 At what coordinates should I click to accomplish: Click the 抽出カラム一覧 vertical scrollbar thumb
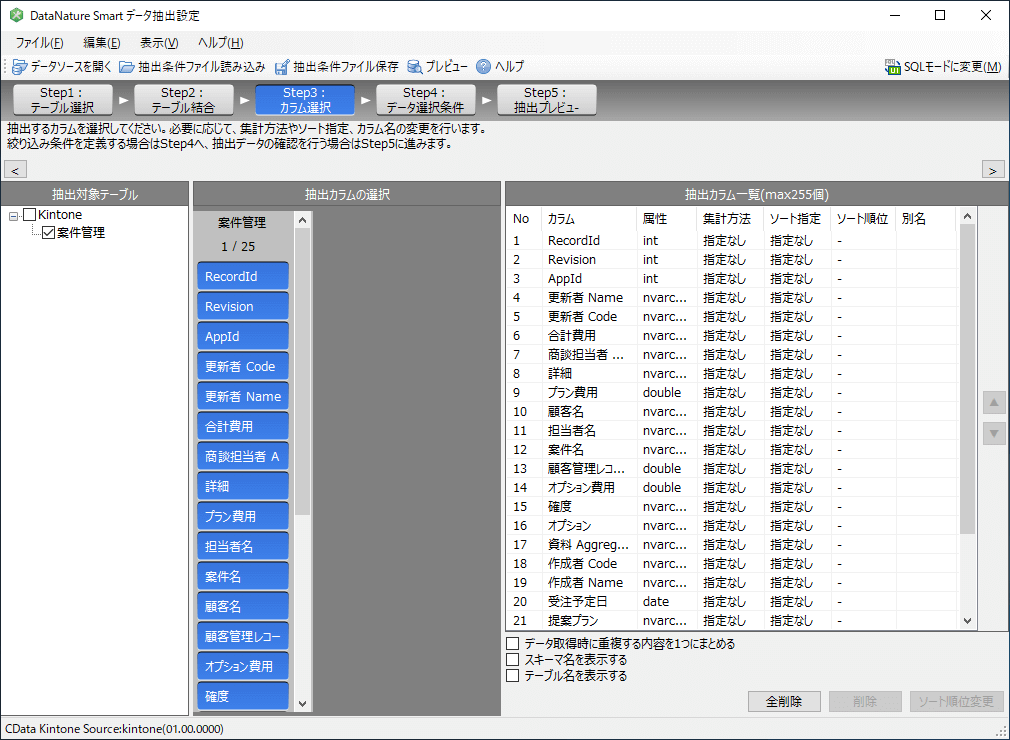[967, 379]
